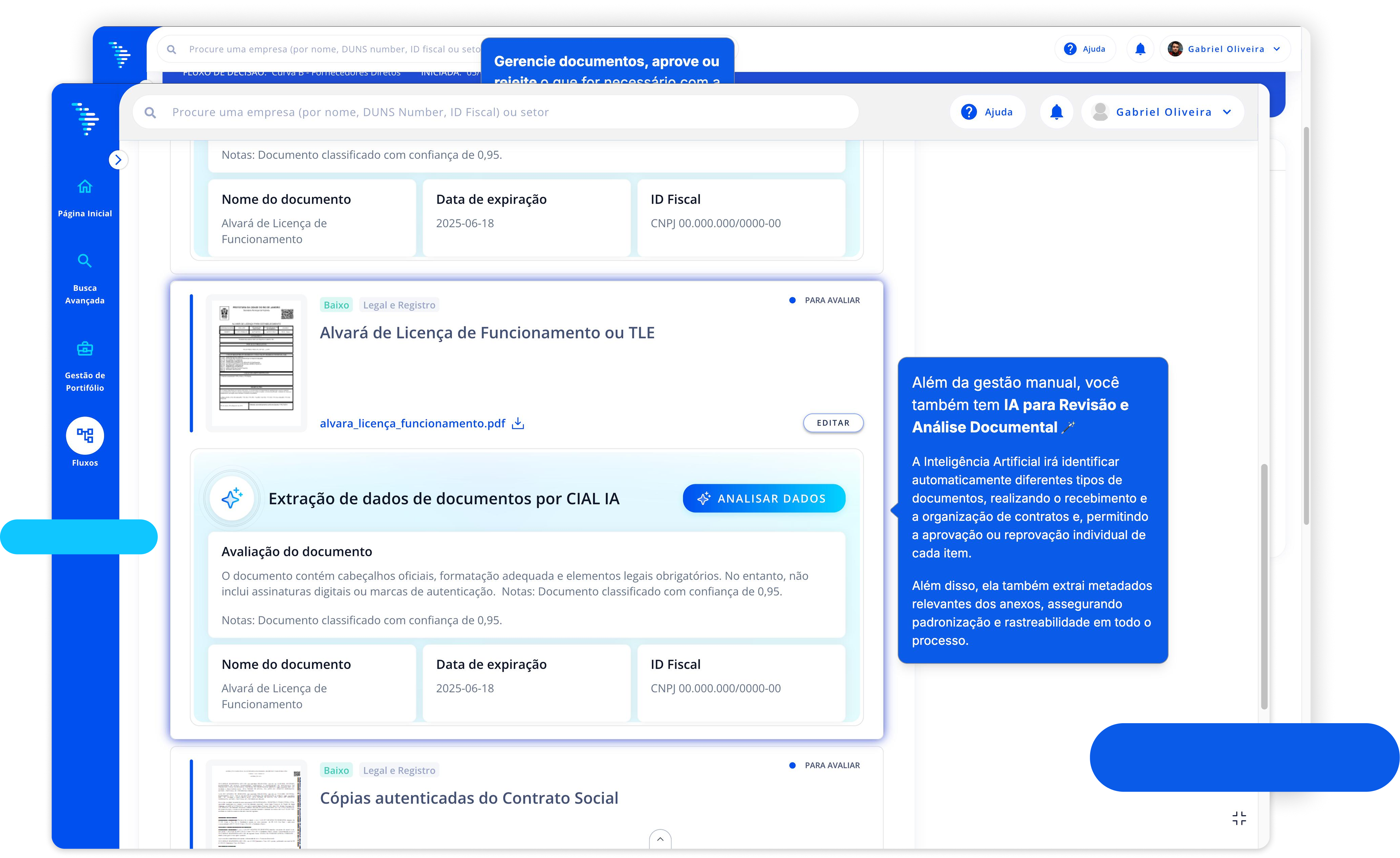Open the Gestão de Portifólio briefcase icon
The width and height of the screenshot is (1400, 858).
point(85,349)
